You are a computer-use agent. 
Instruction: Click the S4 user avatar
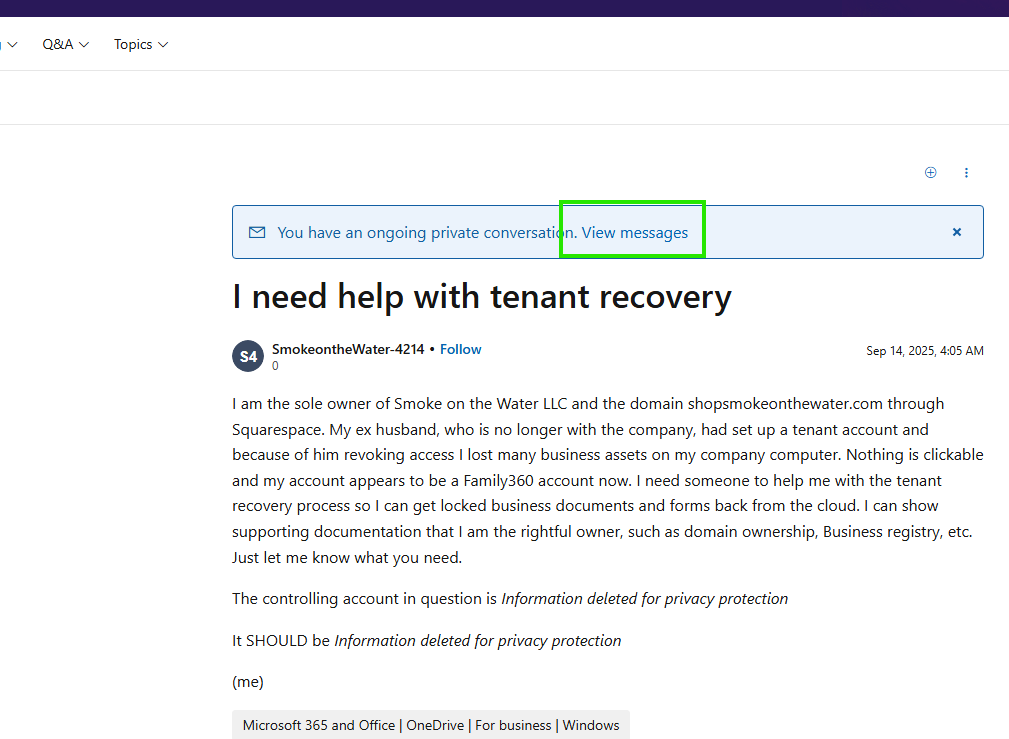[x=248, y=356]
